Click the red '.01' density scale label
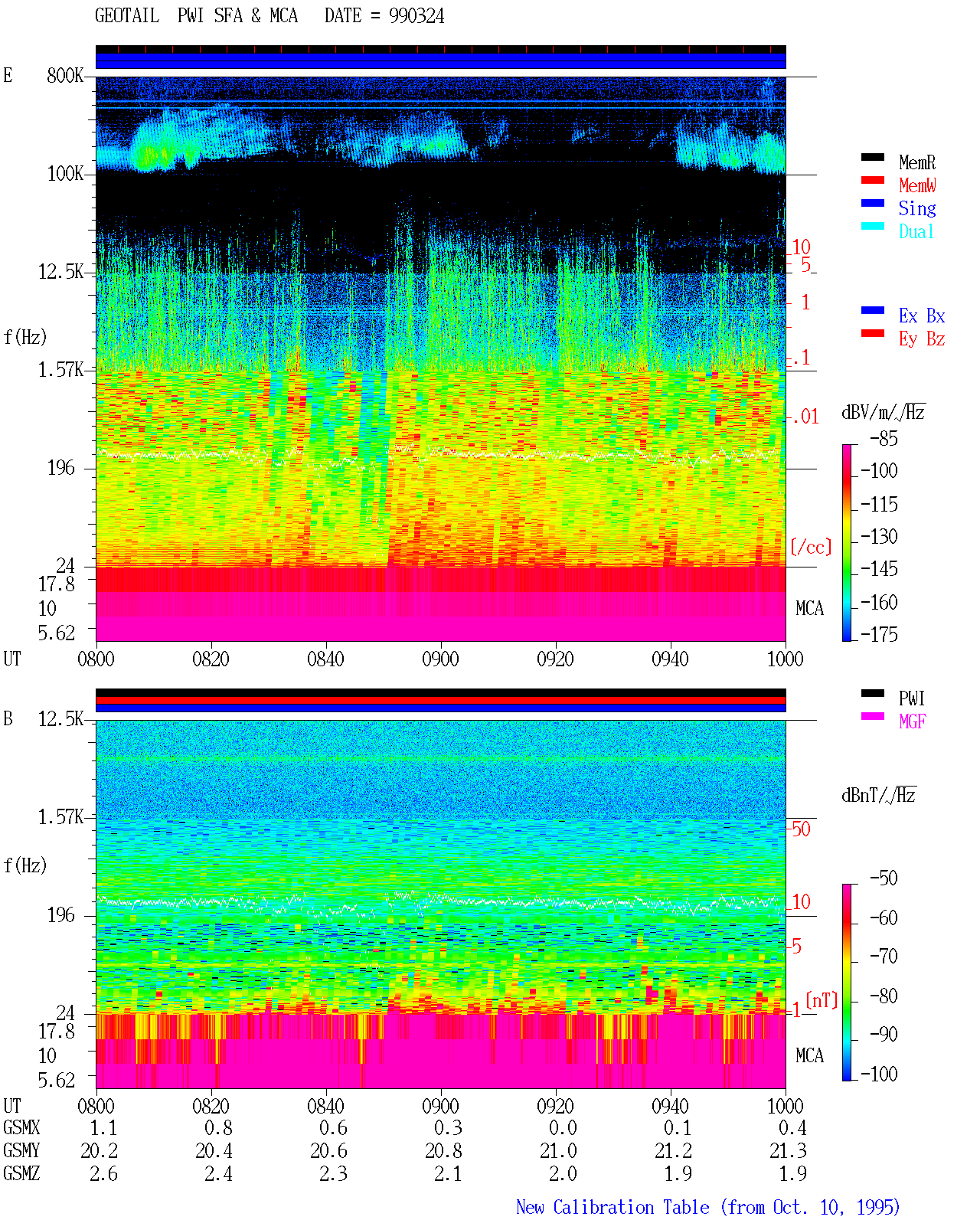 pos(805,417)
